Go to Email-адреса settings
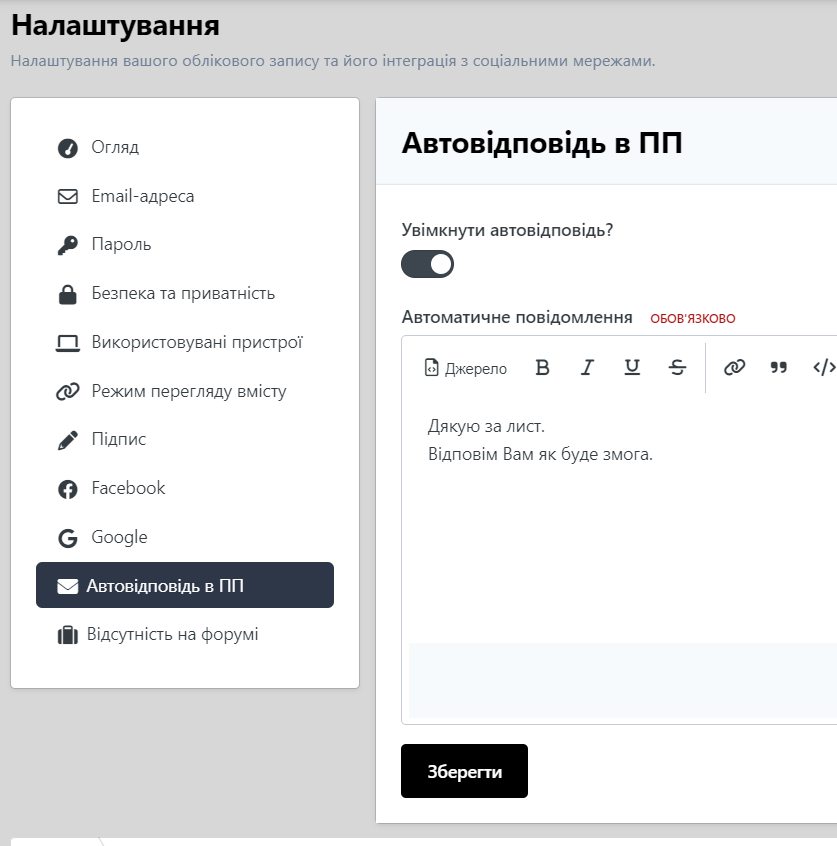 click(x=142, y=197)
